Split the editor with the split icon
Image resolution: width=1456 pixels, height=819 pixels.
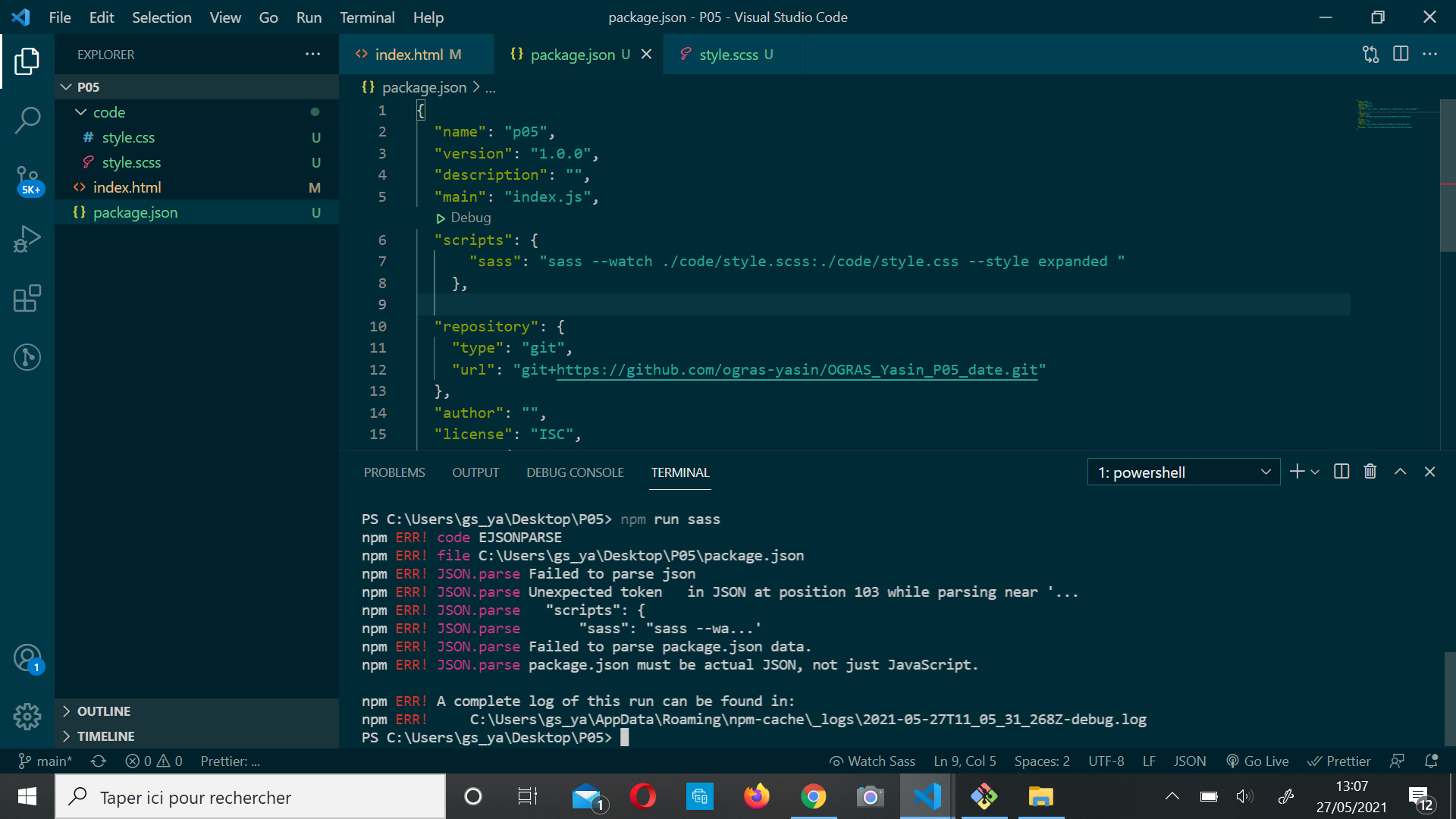tap(1399, 54)
